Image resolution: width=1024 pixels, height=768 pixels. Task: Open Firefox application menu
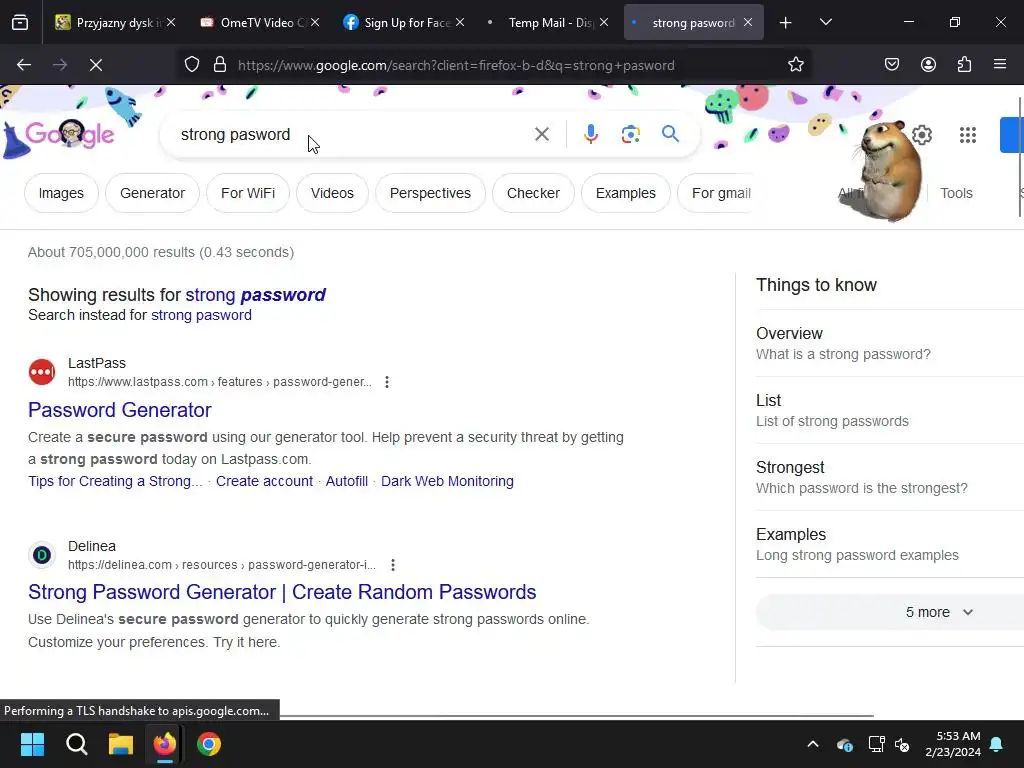[x=1000, y=65]
